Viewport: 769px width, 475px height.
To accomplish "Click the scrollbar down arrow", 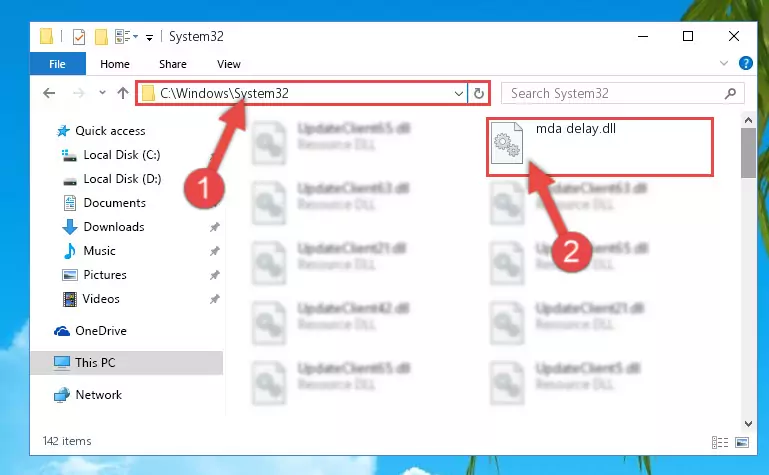I will [x=748, y=423].
